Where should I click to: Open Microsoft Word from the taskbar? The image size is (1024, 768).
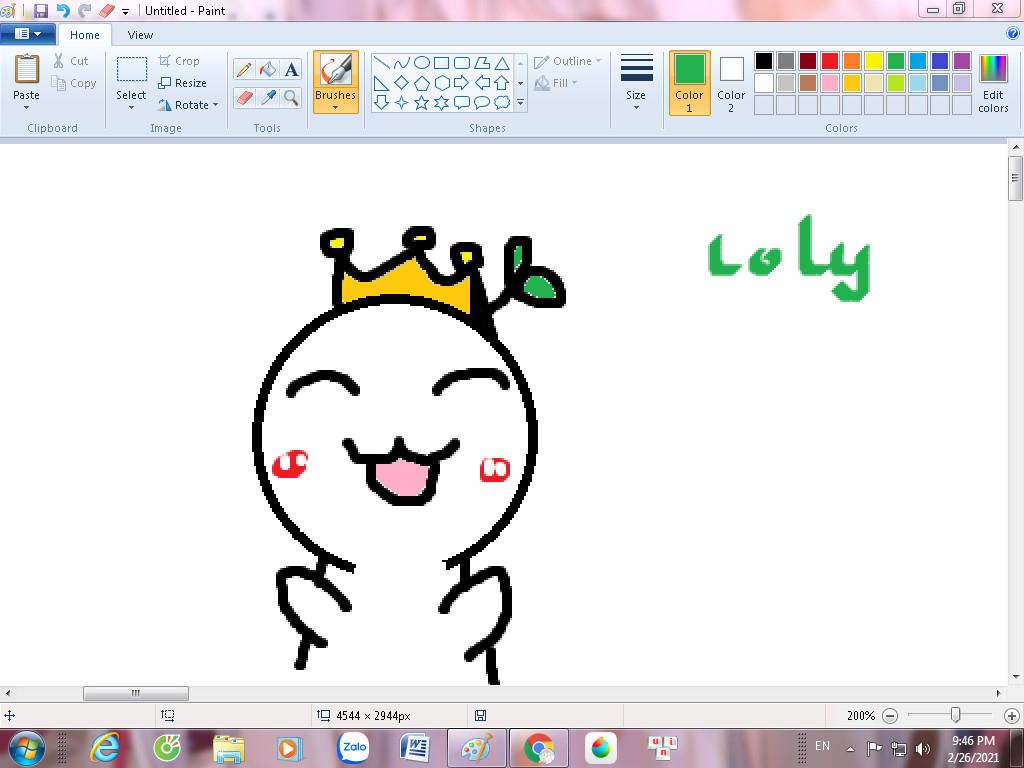(x=415, y=747)
